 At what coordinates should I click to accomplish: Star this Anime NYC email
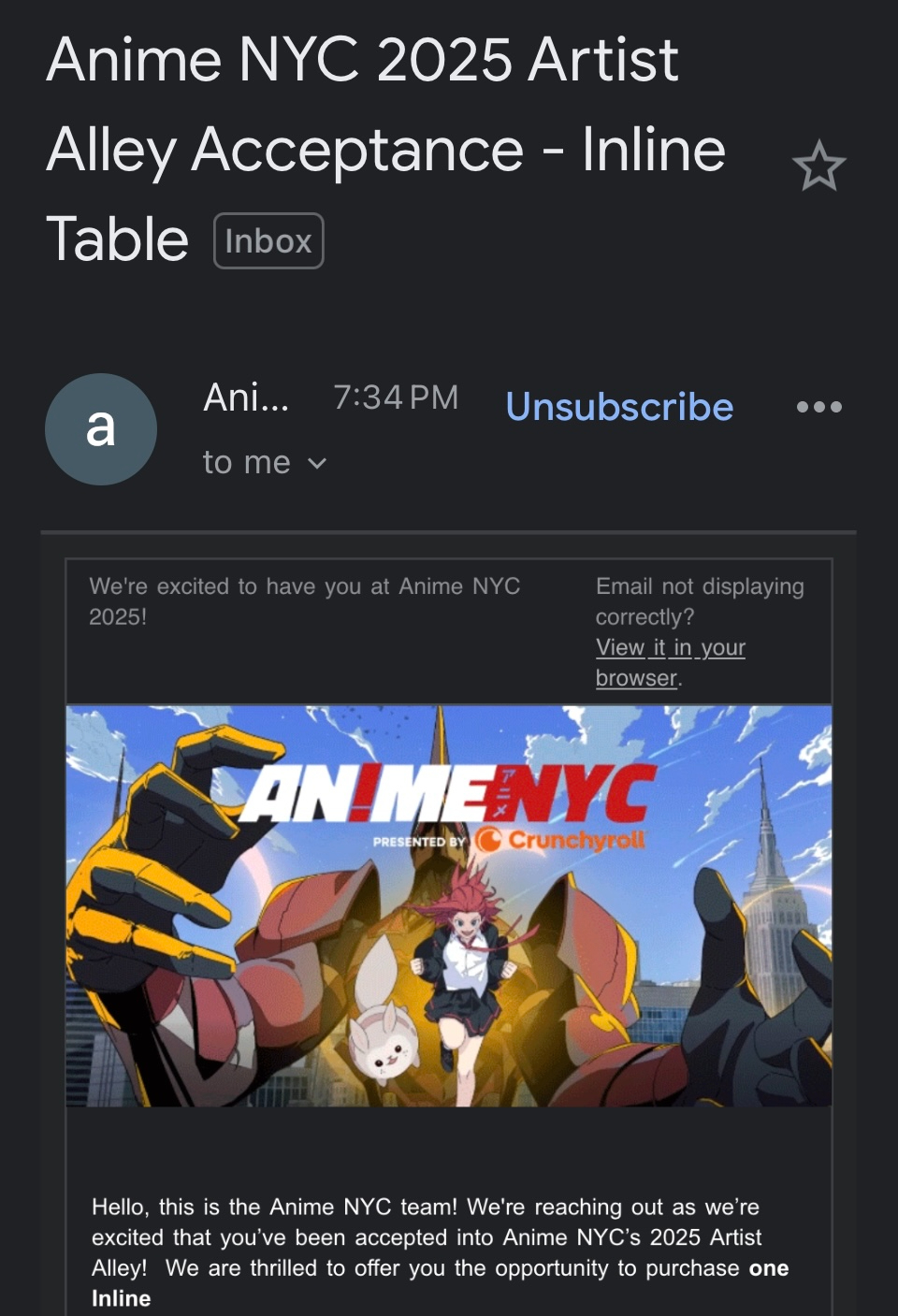(x=818, y=166)
